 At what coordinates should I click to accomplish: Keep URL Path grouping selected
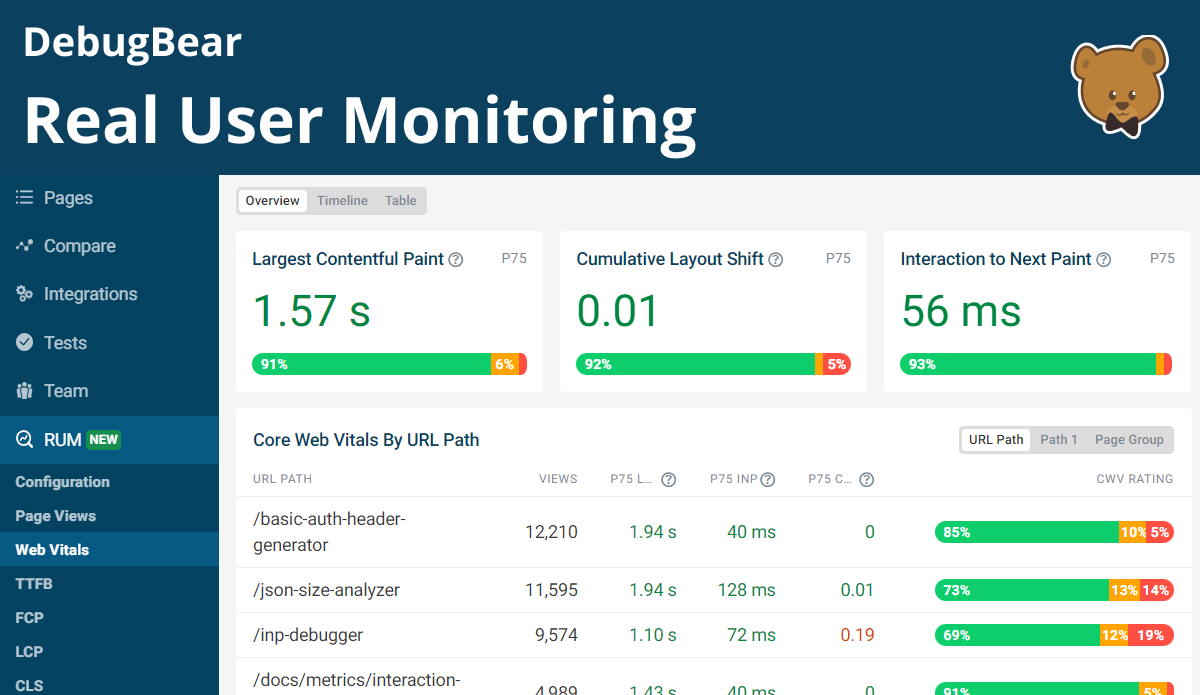click(x=995, y=439)
